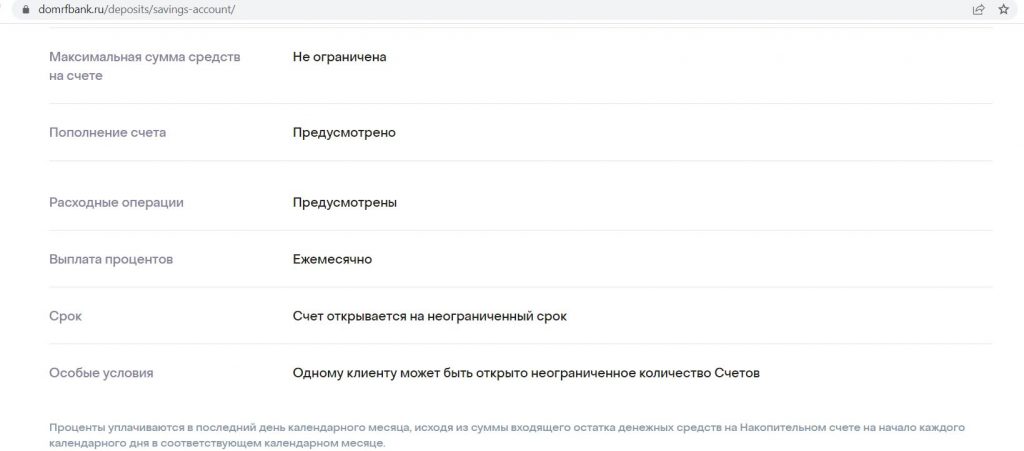Screen dimensions: 1024x451
Task: Click the 'Пополнение счета' row label
Action: pyautogui.click(x=108, y=132)
